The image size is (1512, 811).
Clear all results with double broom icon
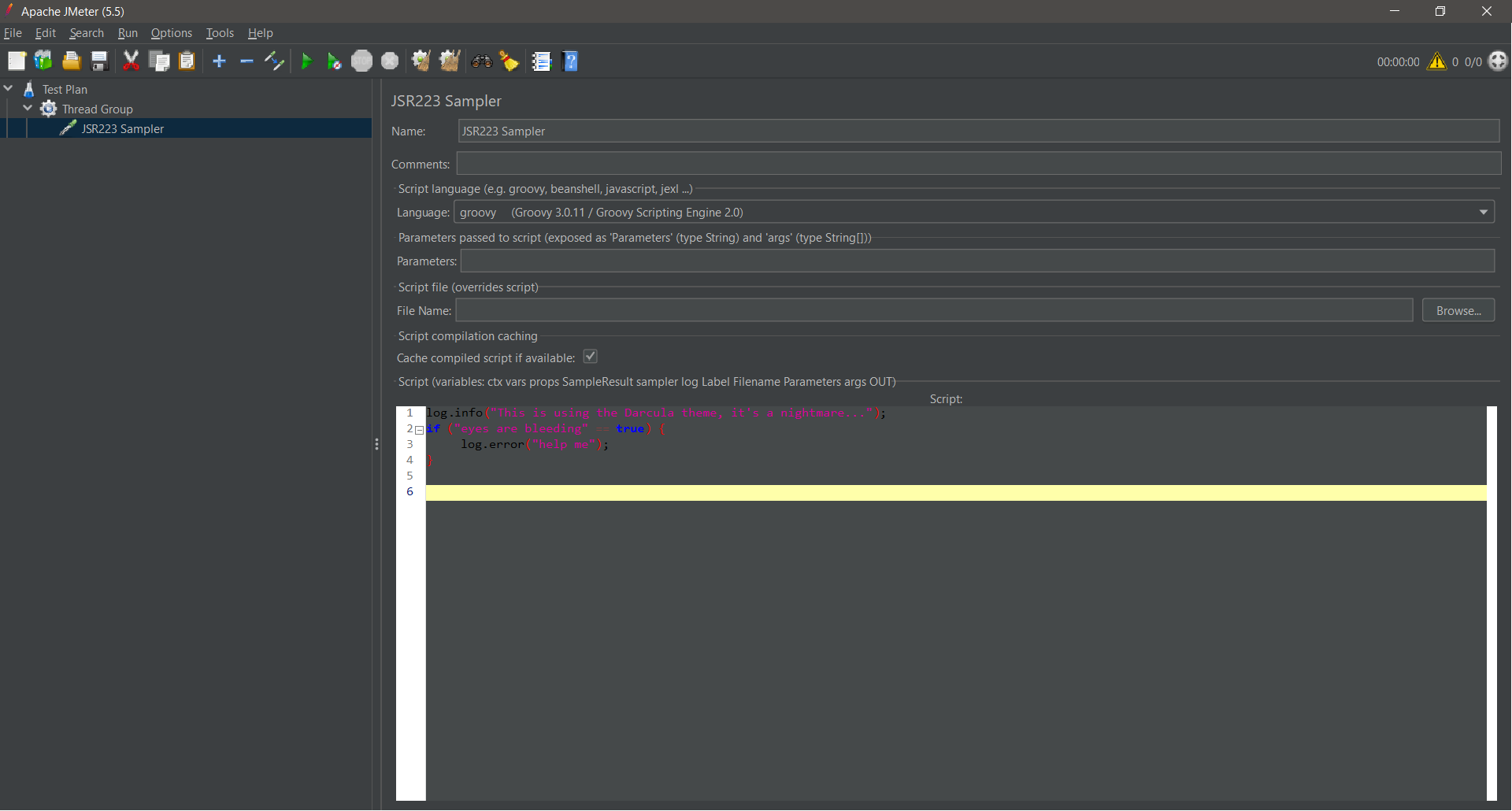click(x=450, y=61)
